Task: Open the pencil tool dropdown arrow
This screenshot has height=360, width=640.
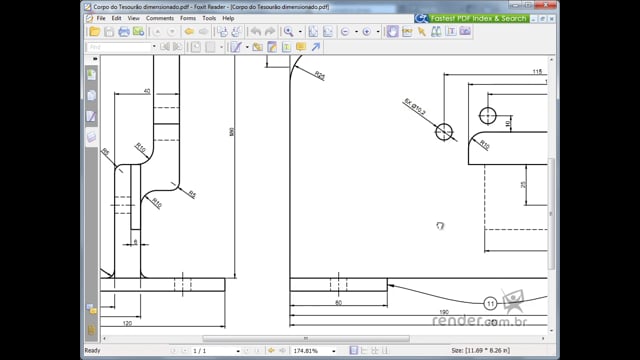Action: (x=247, y=47)
